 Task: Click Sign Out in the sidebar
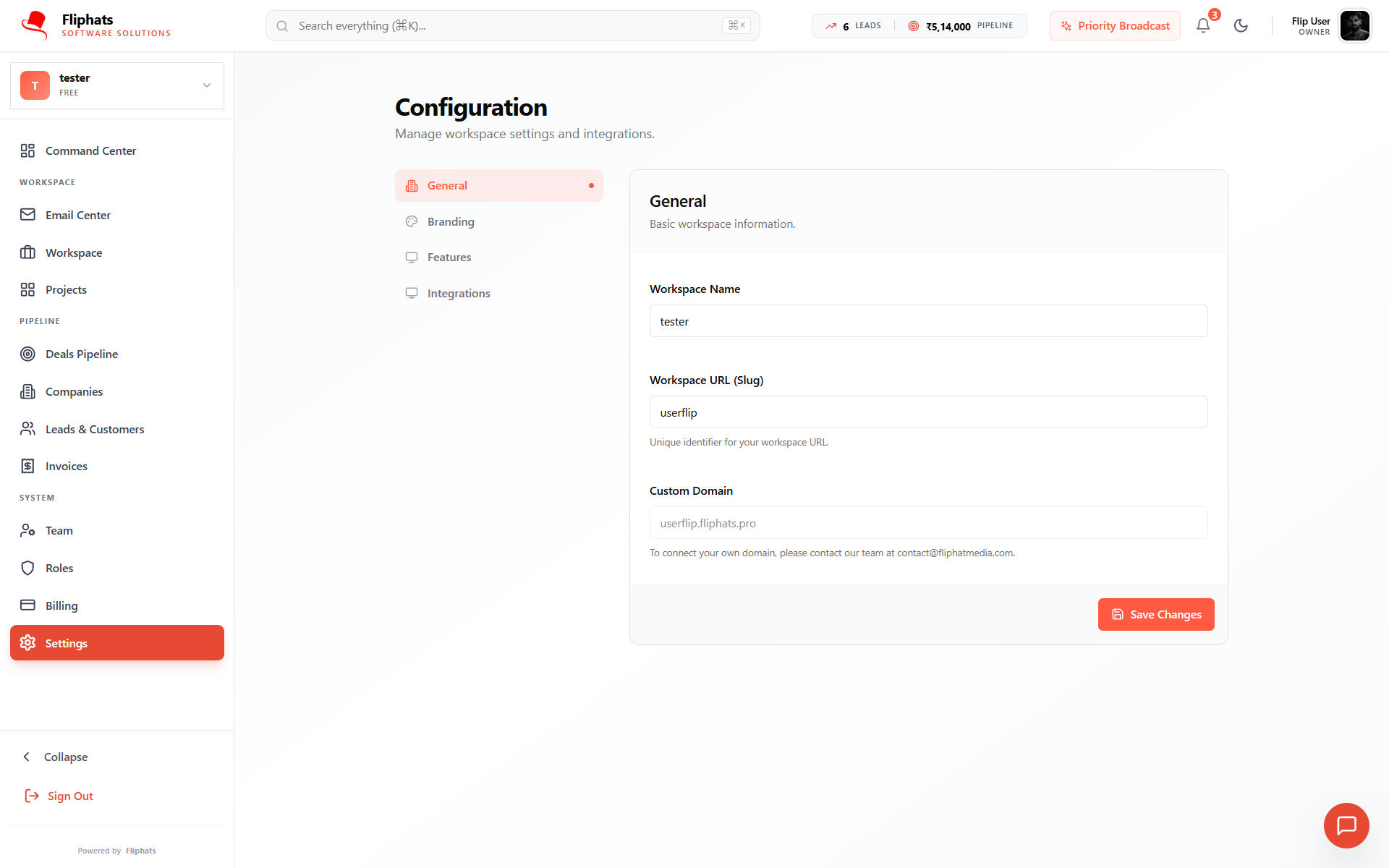69,796
